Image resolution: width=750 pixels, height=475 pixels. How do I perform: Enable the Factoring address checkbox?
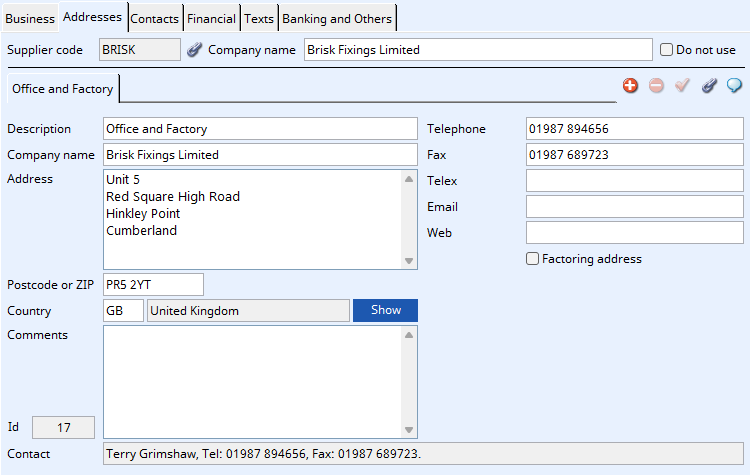pos(532,259)
